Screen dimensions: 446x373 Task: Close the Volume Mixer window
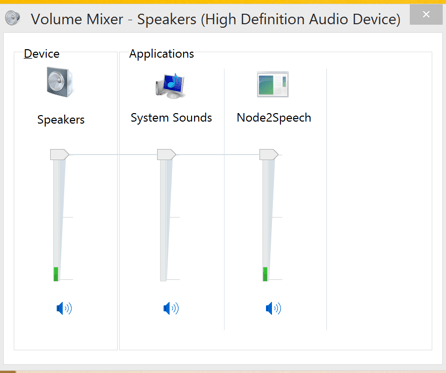[426, 14]
